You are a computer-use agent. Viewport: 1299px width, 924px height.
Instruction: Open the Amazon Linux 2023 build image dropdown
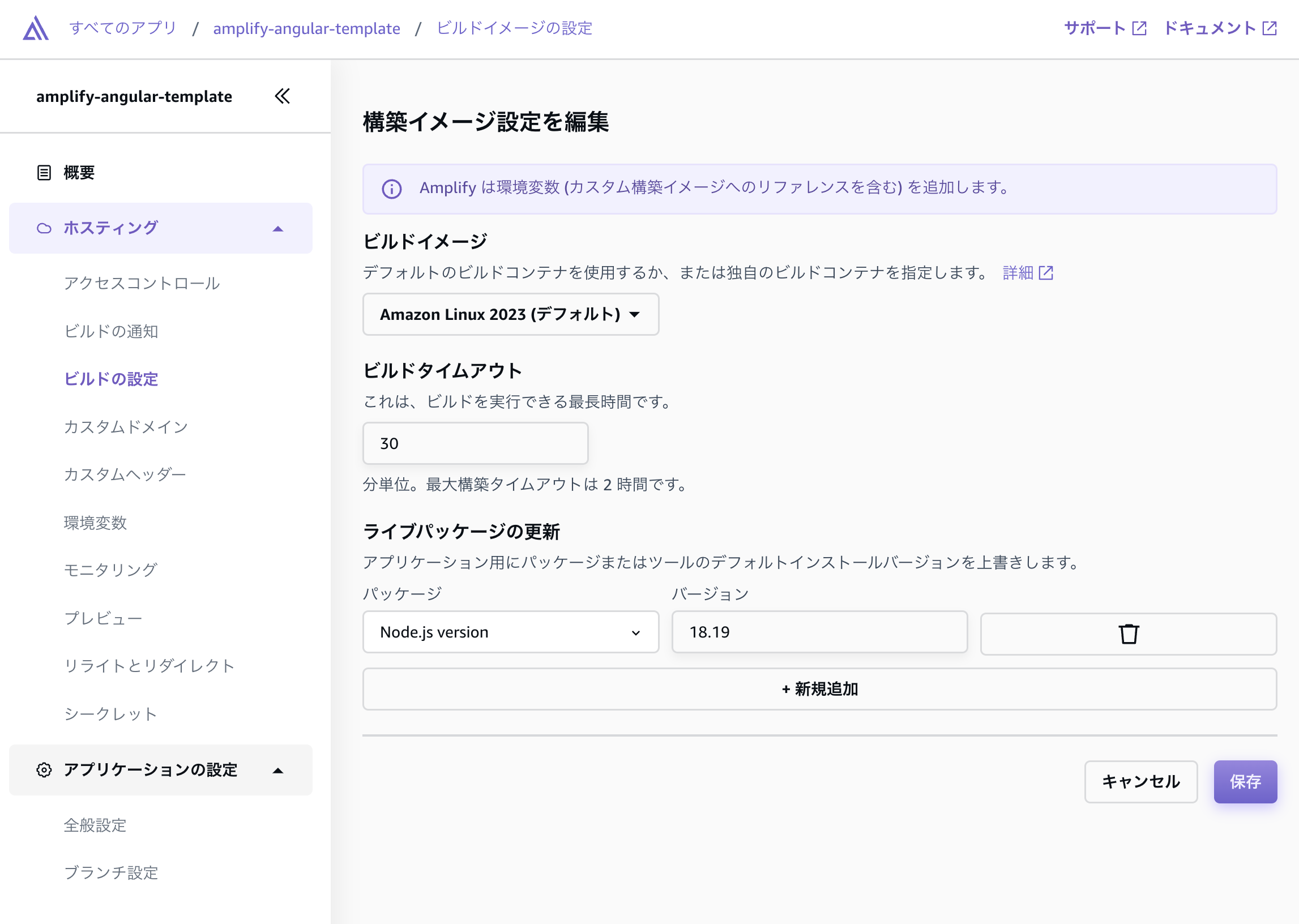tap(510, 314)
